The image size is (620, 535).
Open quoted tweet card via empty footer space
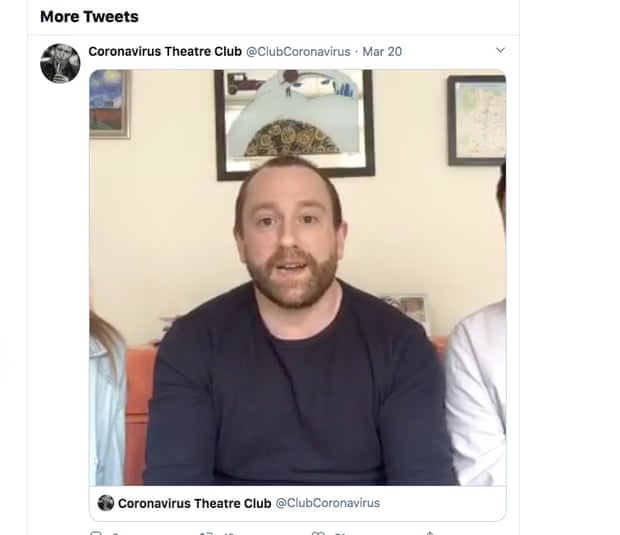pyautogui.click(x=443, y=503)
